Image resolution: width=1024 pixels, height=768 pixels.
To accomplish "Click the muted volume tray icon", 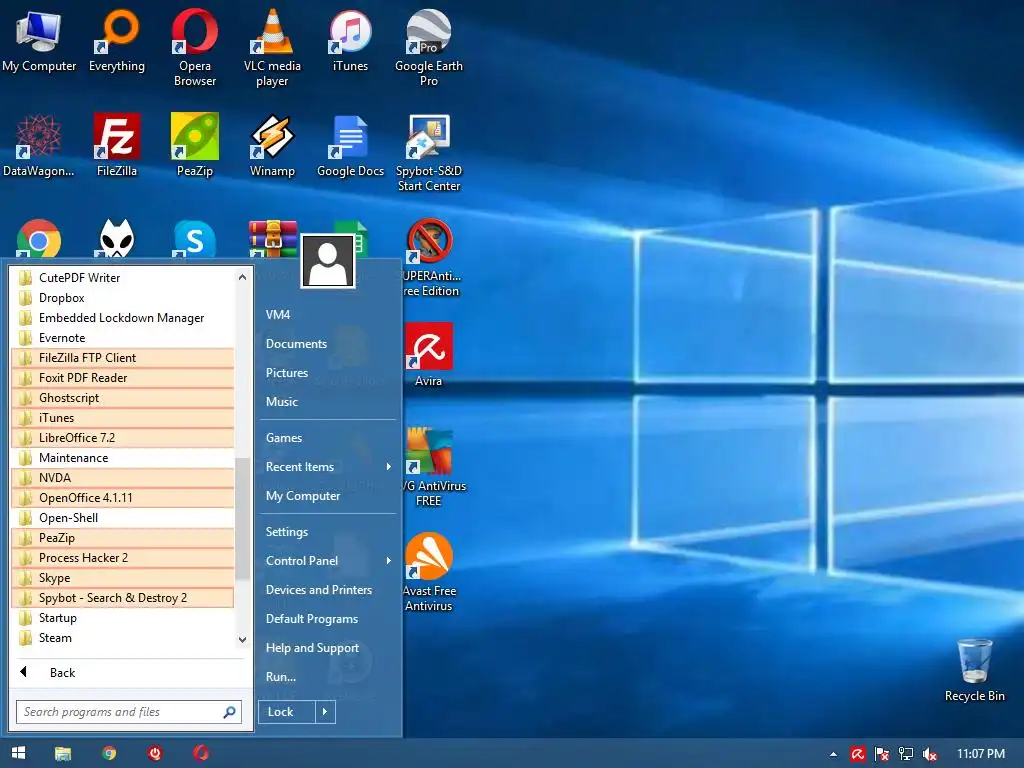I will [x=929, y=754].
